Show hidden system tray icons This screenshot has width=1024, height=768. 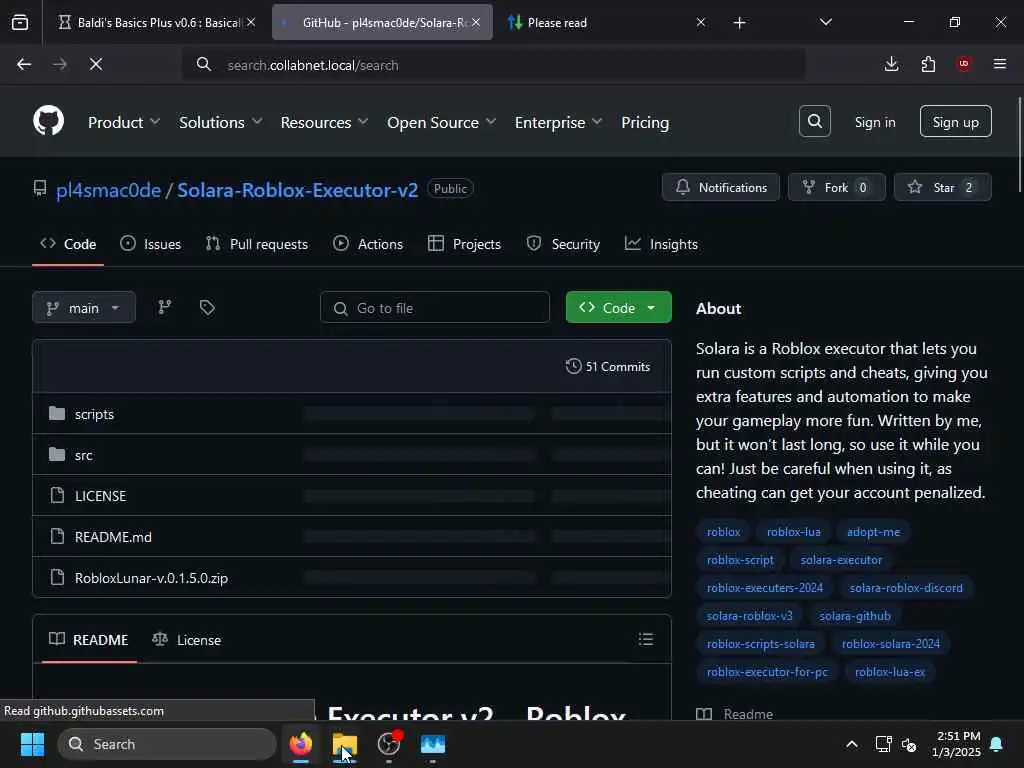[x=852, y=744]
